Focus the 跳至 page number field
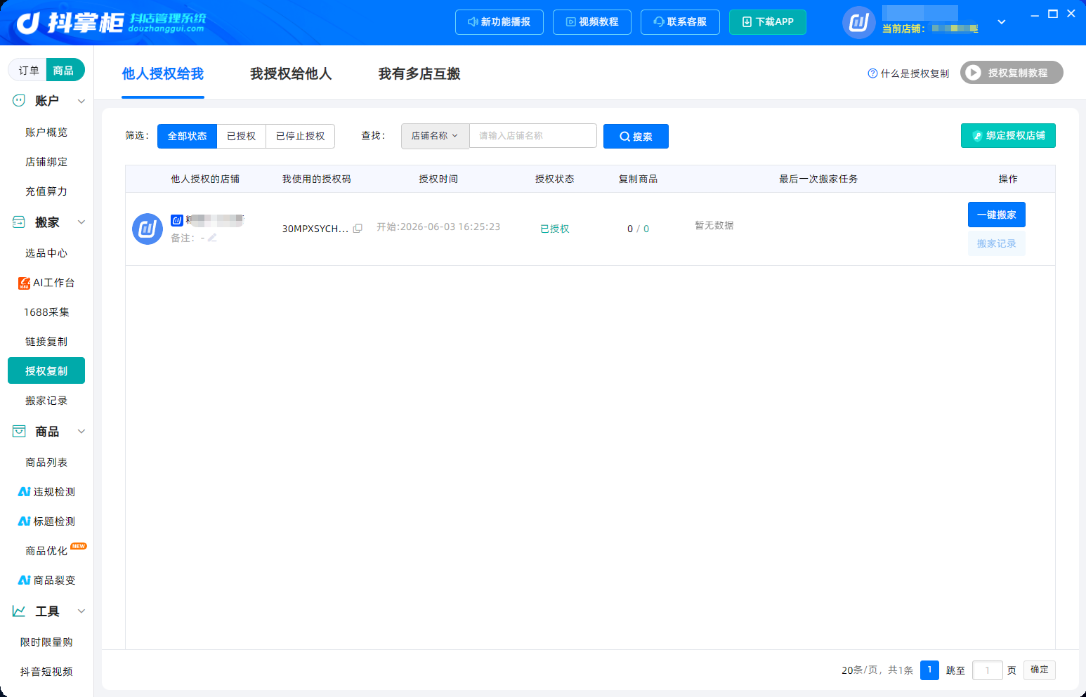 [x=987, y=670]
